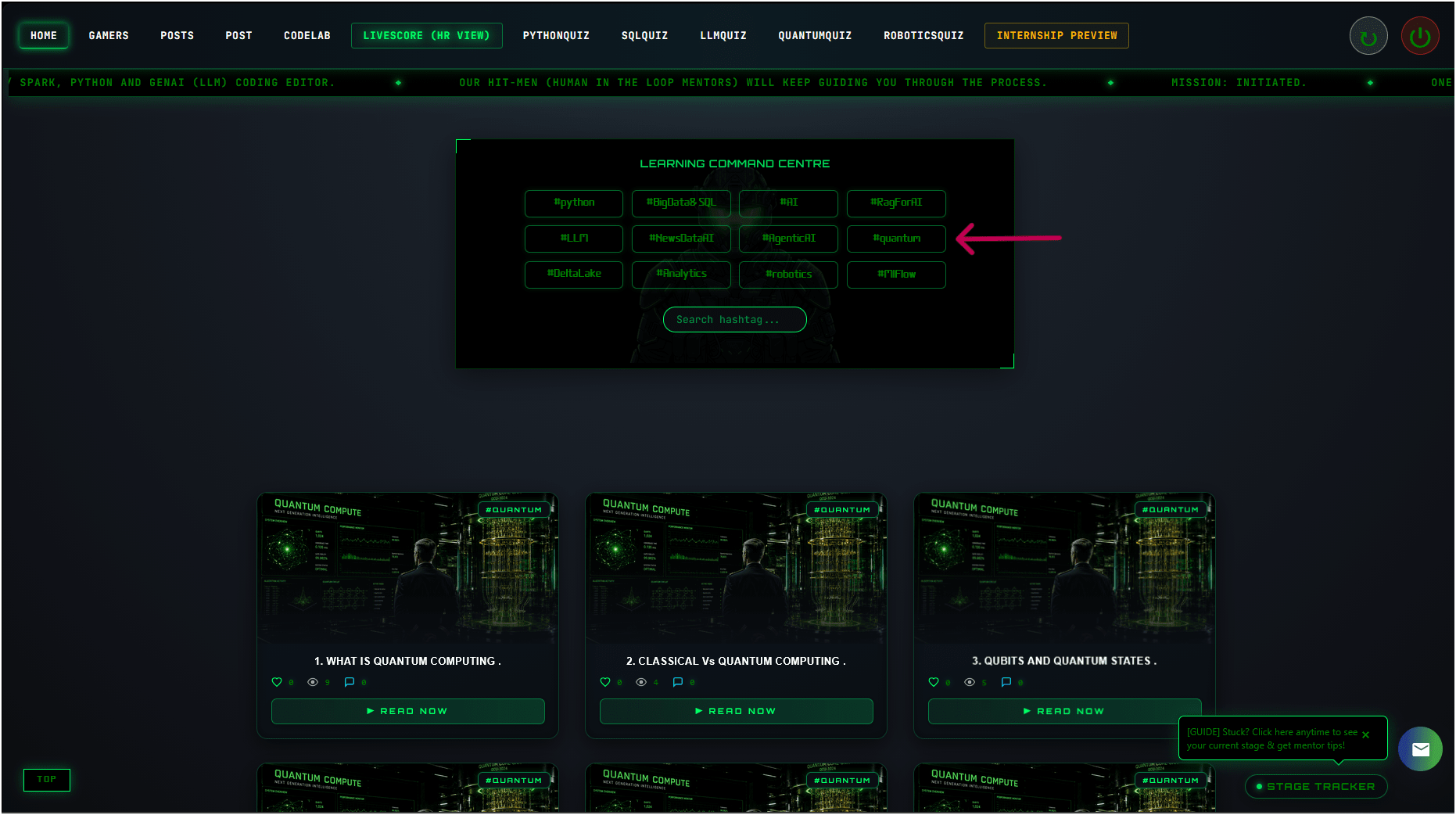Click views eye icon on 'What is Quantum Computing'
This screenshot has height=815, width=1456.
313,682
